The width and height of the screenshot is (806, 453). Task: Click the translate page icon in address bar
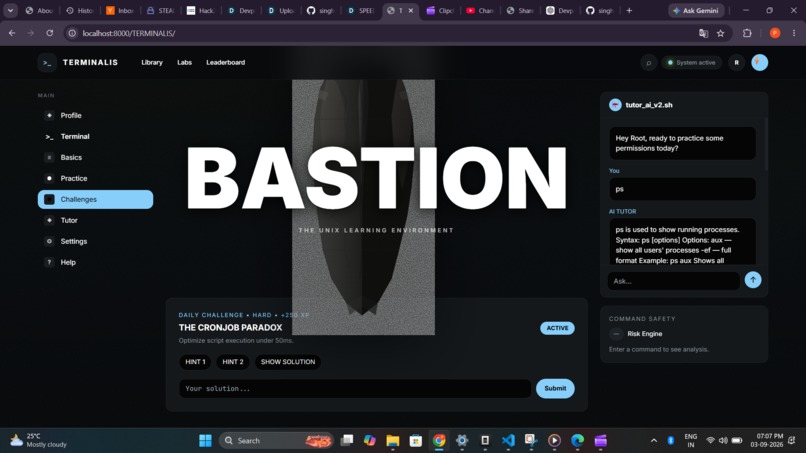tap(703, 33)
